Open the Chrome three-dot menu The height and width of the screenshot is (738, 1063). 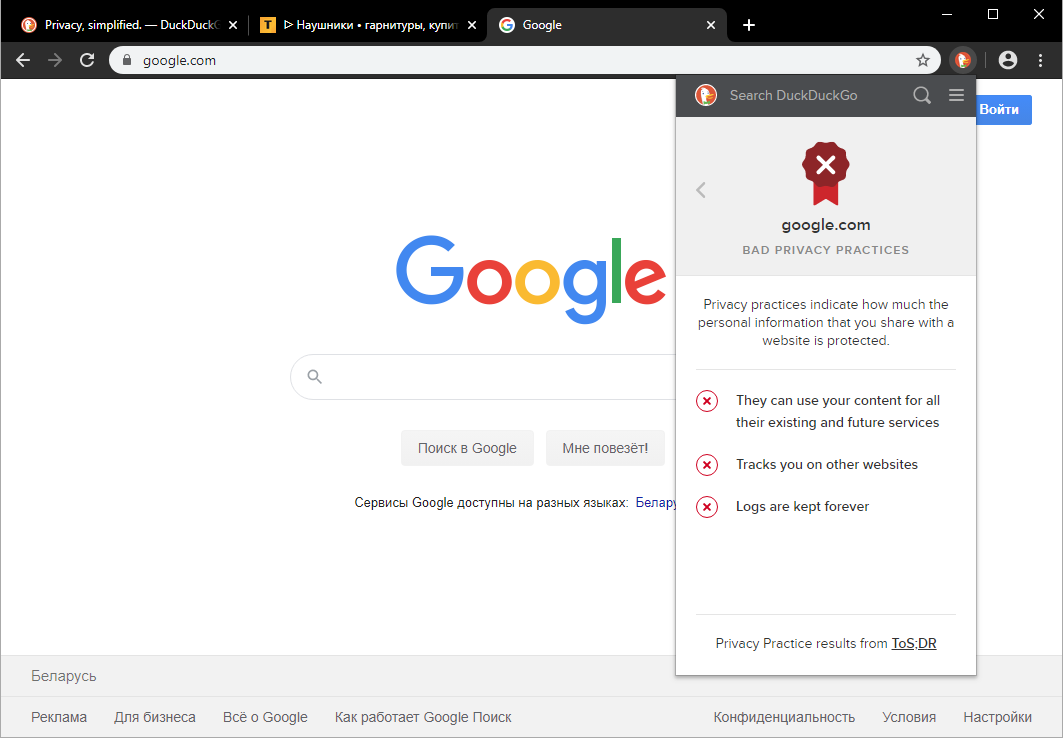pos(1041,60)
